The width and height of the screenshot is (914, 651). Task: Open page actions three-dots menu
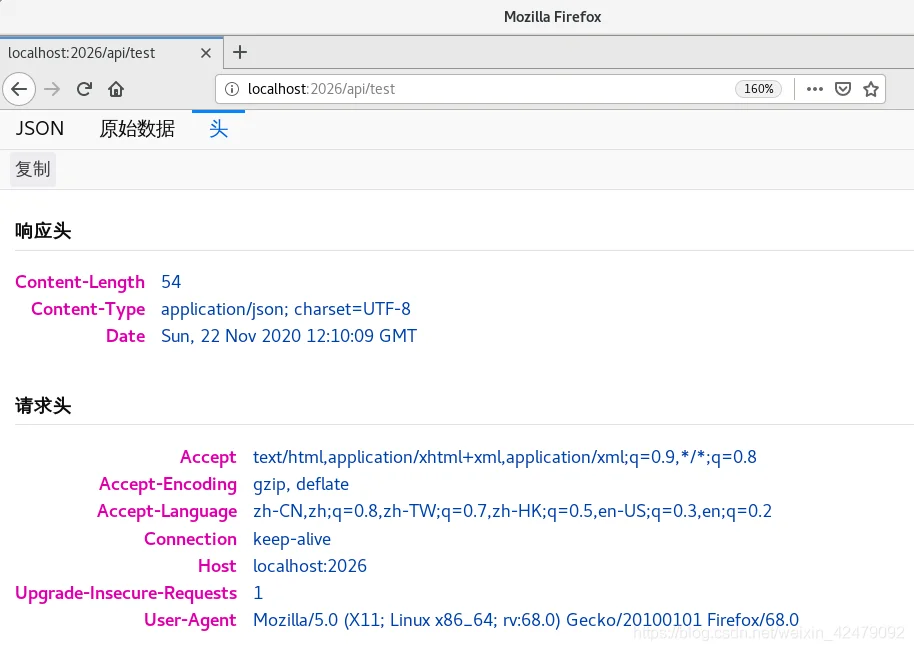click(x=814, y=89)
